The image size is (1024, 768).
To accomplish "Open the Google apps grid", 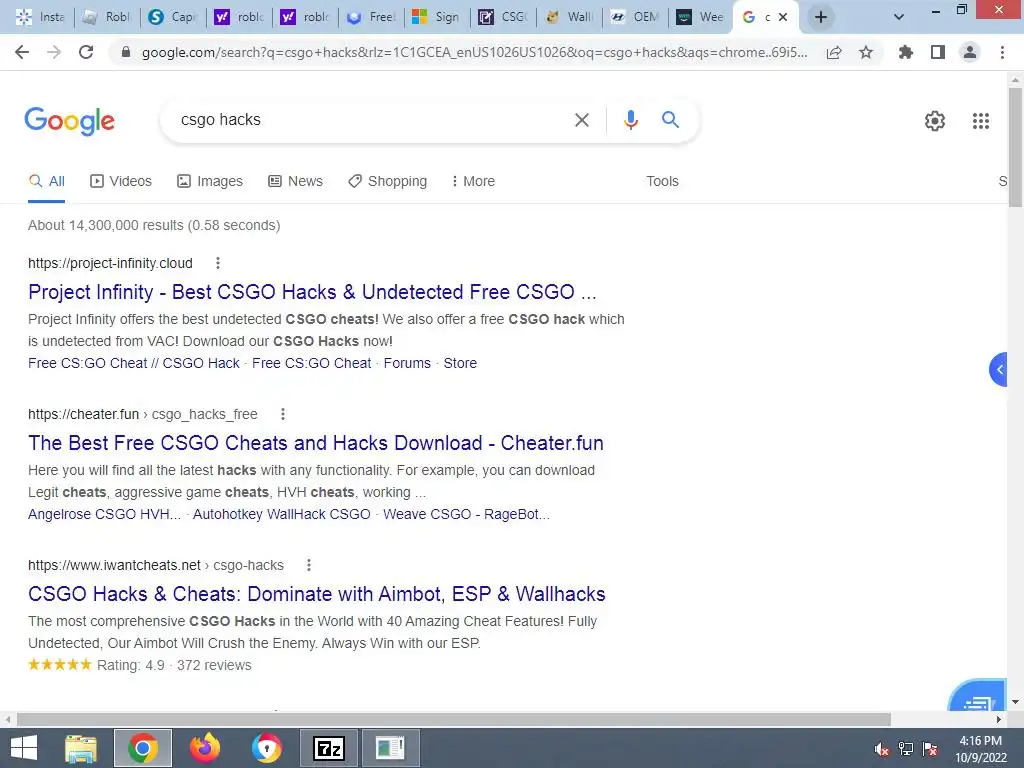I will point(980,121).
